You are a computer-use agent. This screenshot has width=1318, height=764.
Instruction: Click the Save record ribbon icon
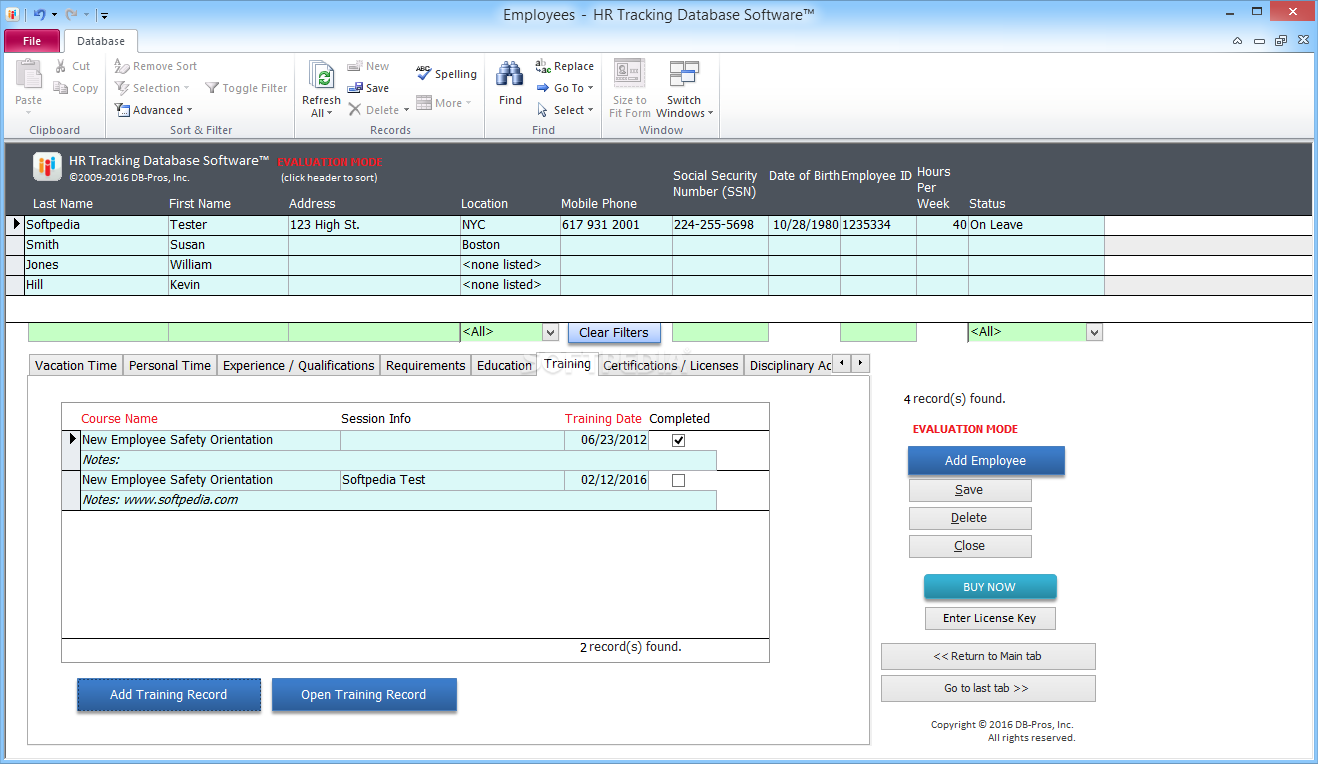(x=354, y=88)
